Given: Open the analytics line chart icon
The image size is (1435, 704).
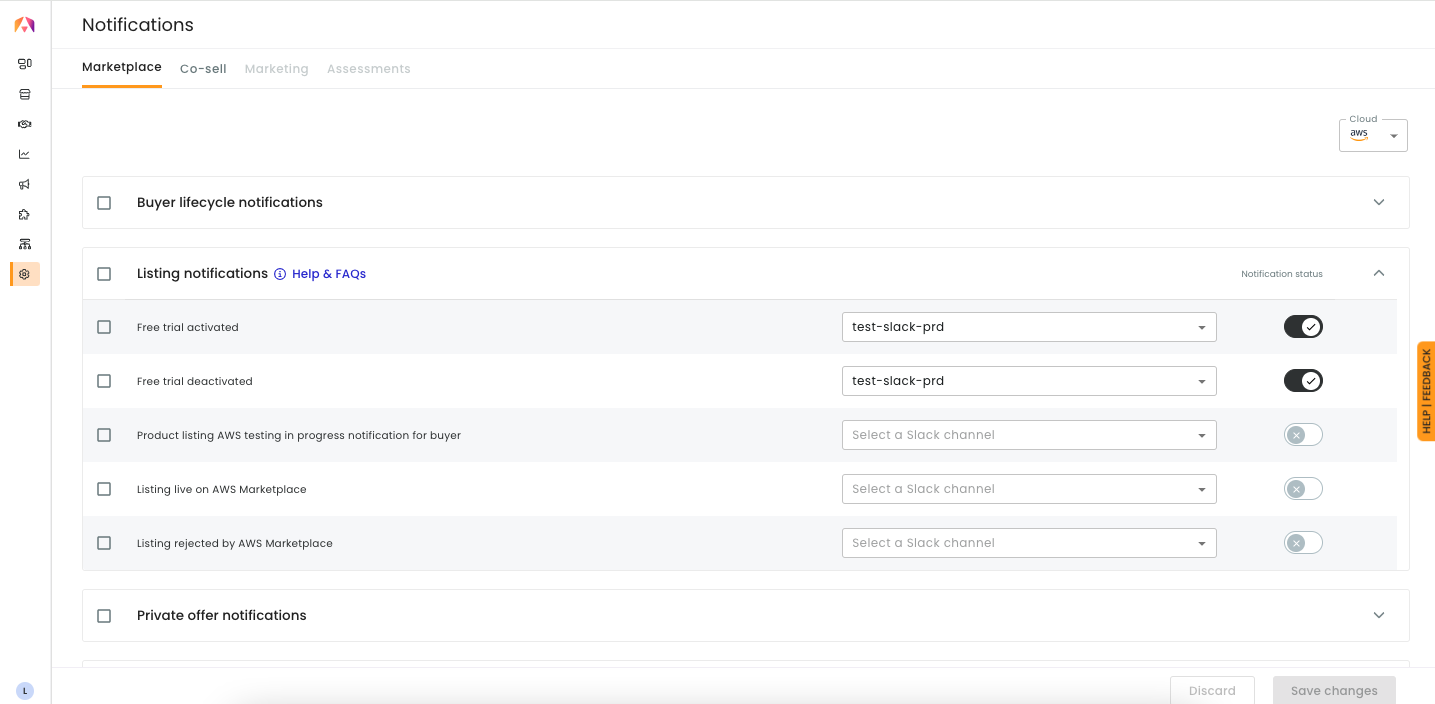Looking at the screenshot, I should [x=25, y=154].
